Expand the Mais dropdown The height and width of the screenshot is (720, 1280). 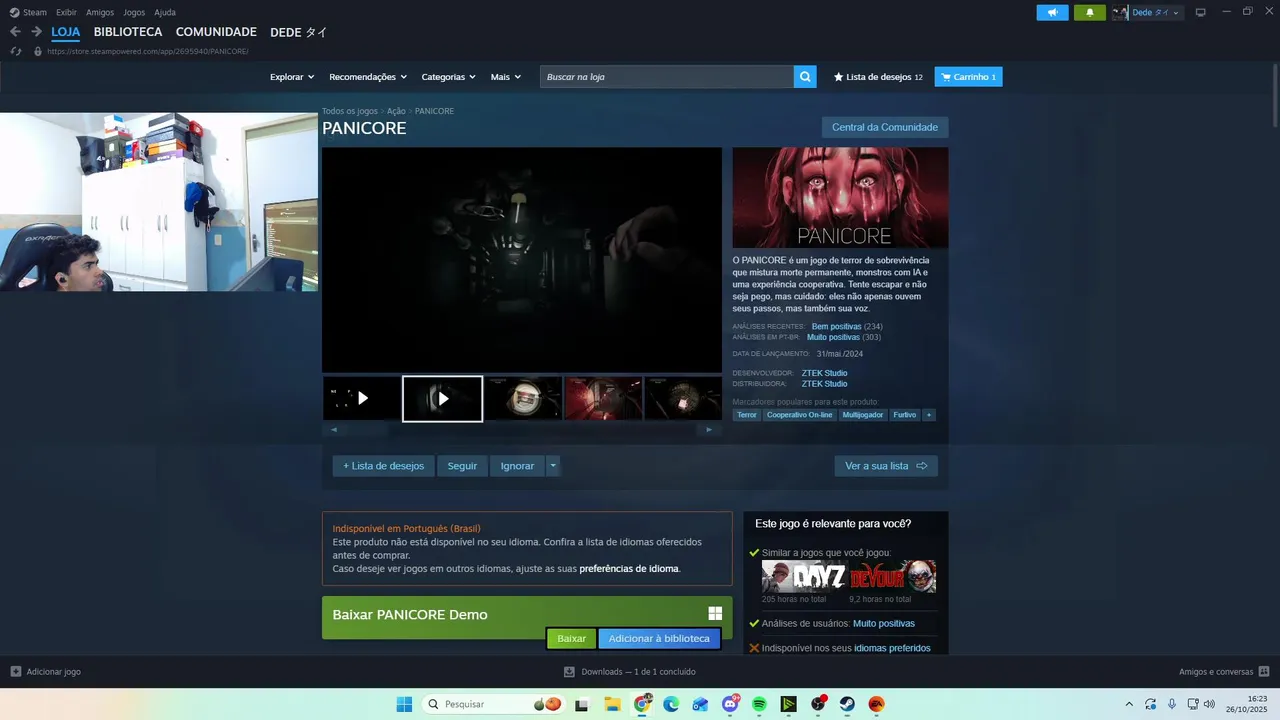pyautogui.click(x=505, y=77)
